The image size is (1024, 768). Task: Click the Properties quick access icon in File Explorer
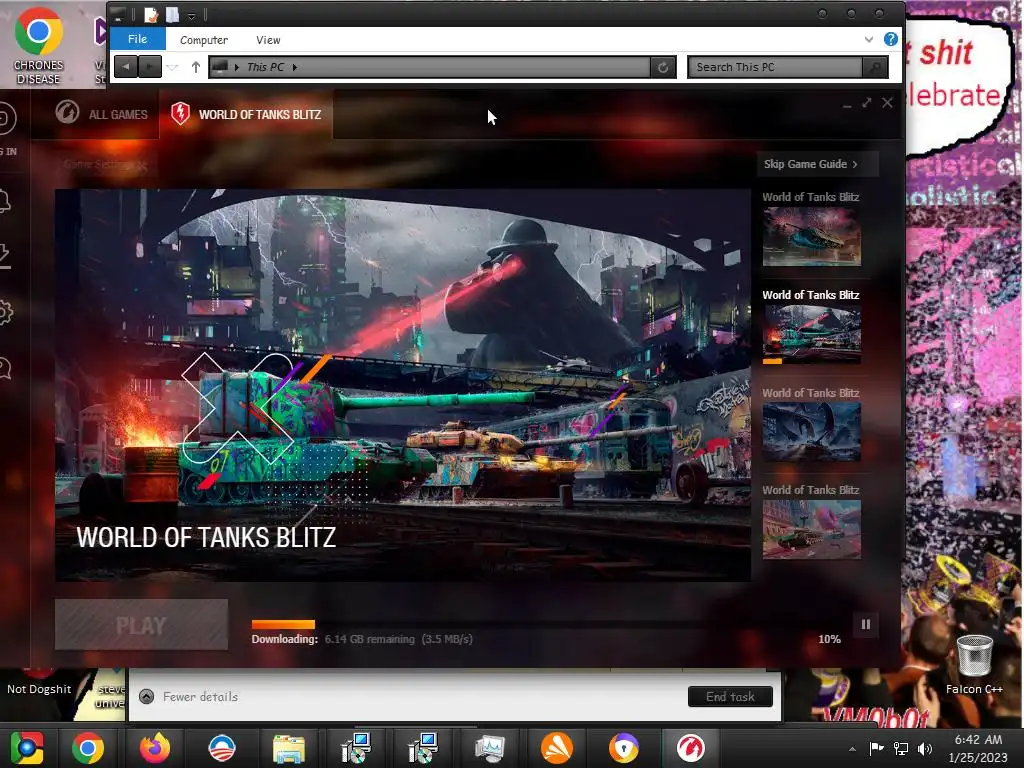coord(151,14)
